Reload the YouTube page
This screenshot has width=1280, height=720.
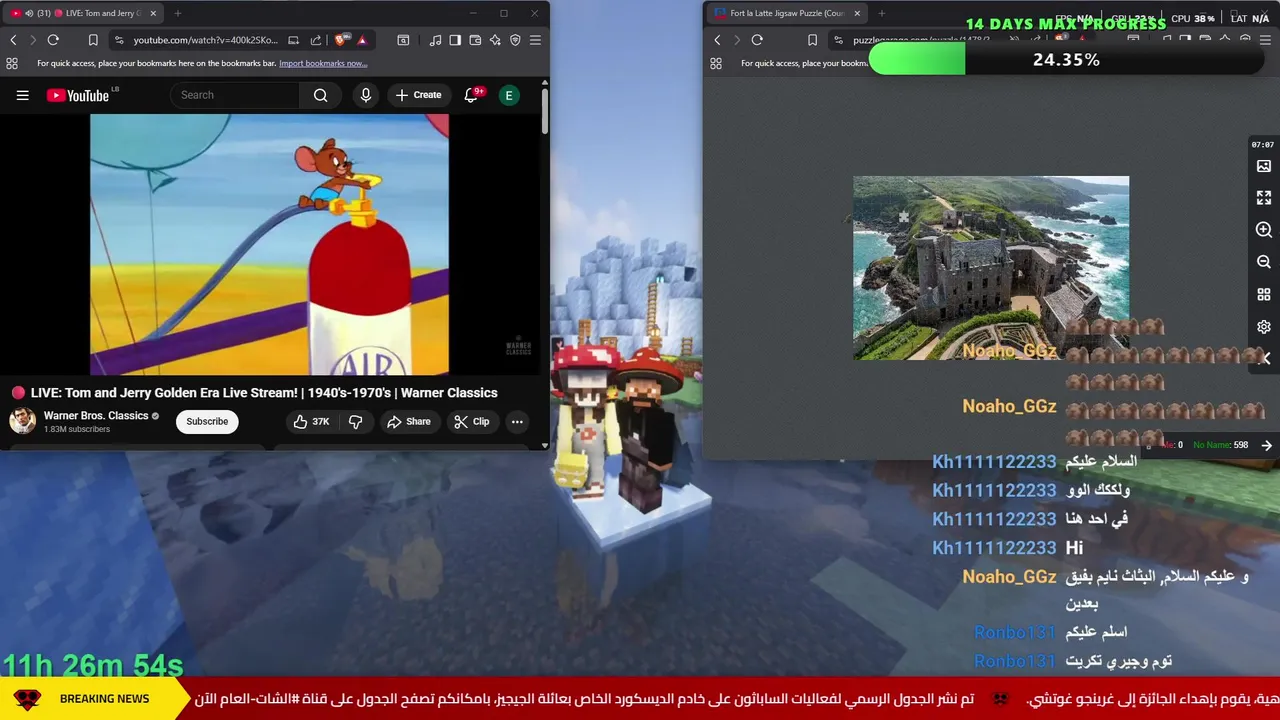53,40
